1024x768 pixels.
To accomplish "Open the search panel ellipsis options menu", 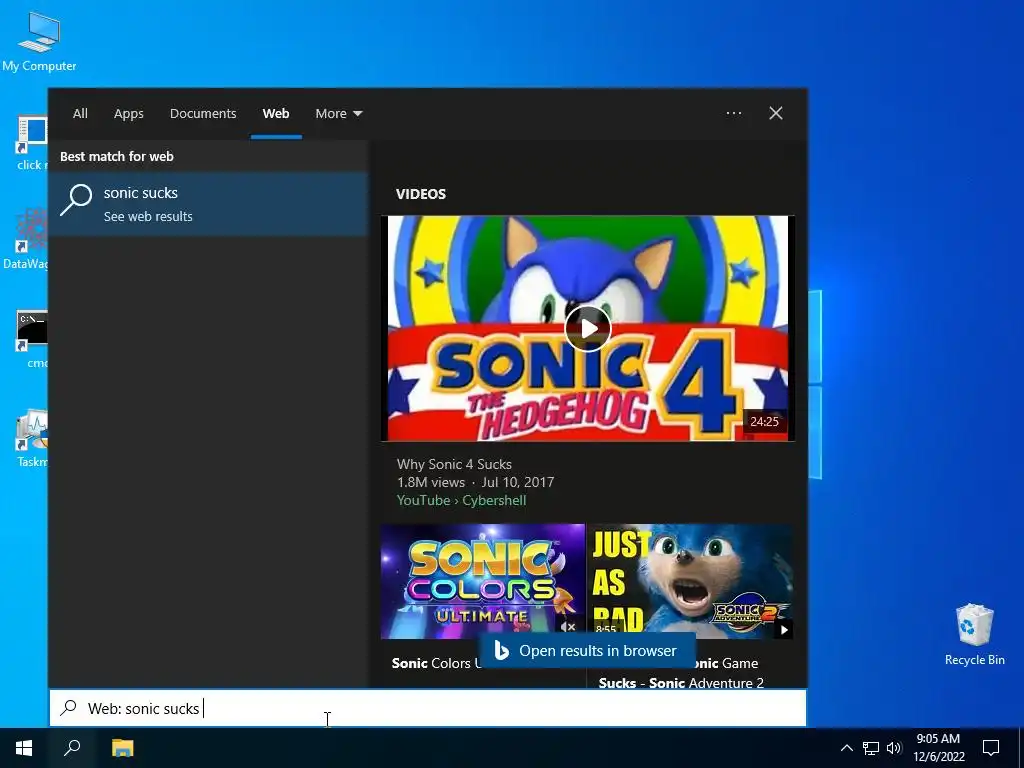I will tap(734, 113).
